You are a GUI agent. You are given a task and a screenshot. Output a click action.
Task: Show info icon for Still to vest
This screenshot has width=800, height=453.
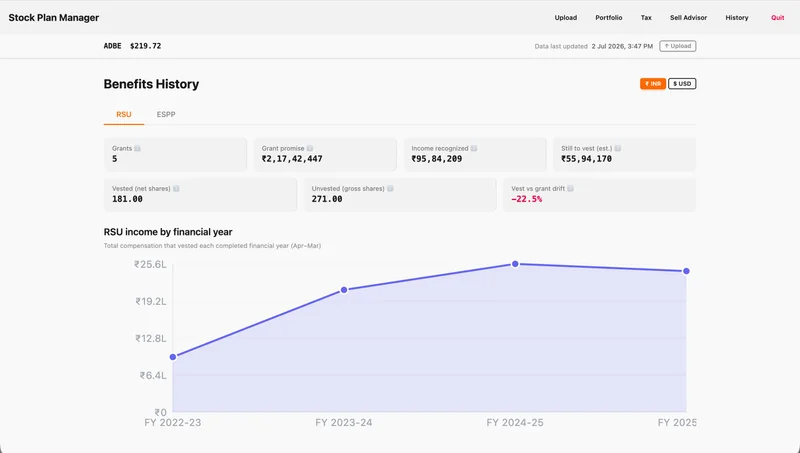point(618,148)
